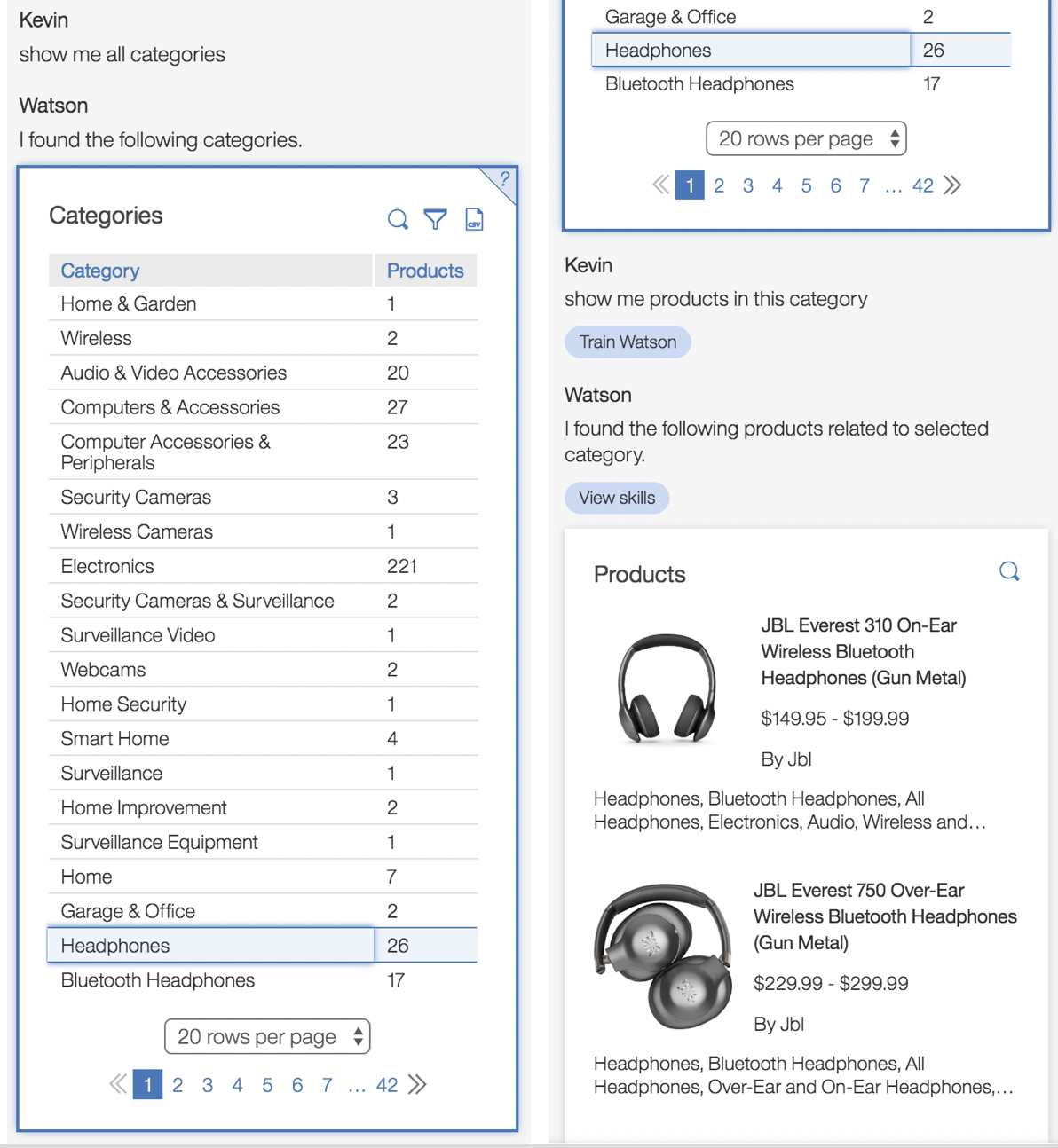Select the Home & Garden category row
1058x1148 pixels.
[x=264, y=303]
